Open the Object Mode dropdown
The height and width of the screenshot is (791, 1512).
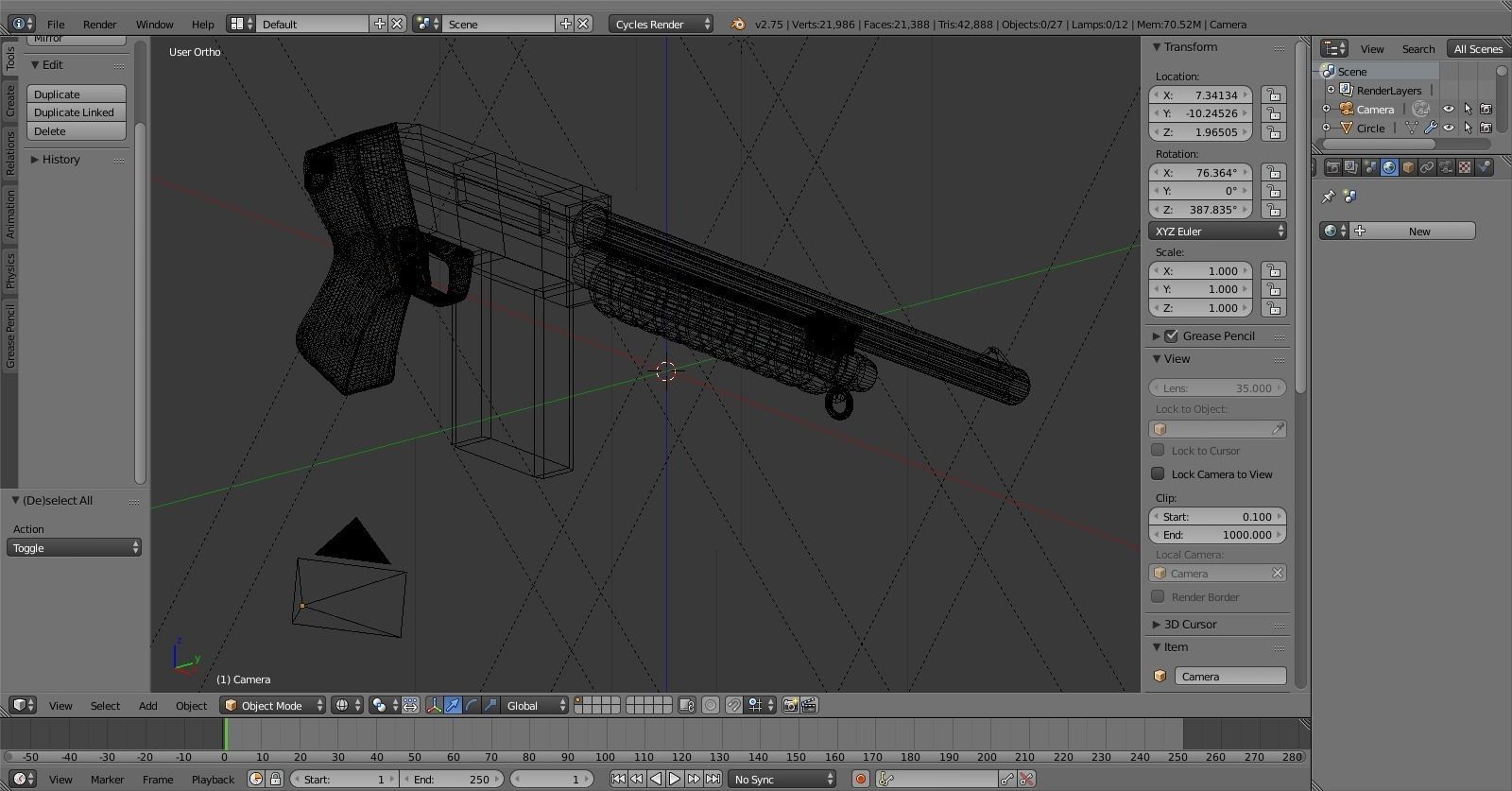(273, 705)
